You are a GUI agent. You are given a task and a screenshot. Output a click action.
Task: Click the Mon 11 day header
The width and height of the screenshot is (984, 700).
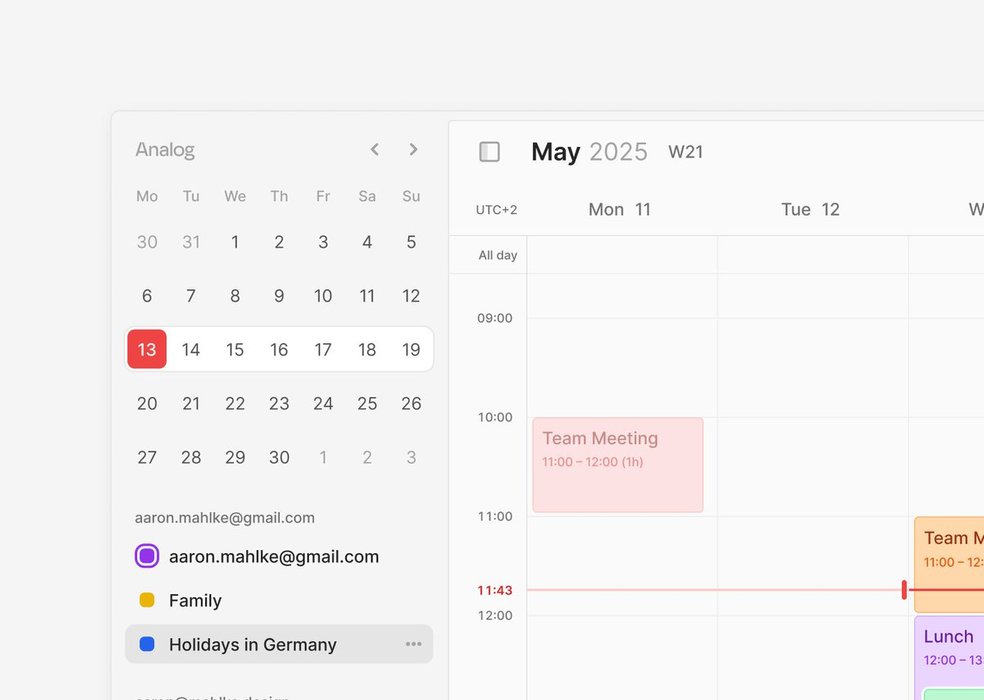click(x=619, y=209)
